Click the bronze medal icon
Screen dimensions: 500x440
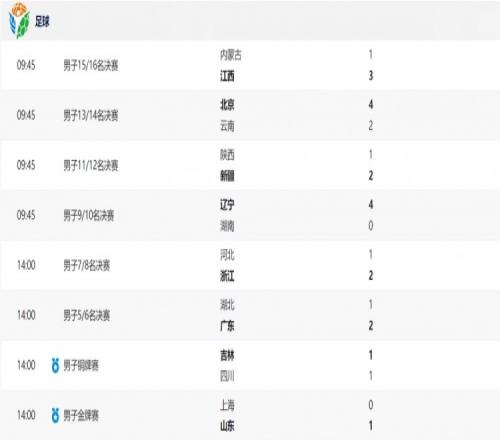(x=55, y=365)
